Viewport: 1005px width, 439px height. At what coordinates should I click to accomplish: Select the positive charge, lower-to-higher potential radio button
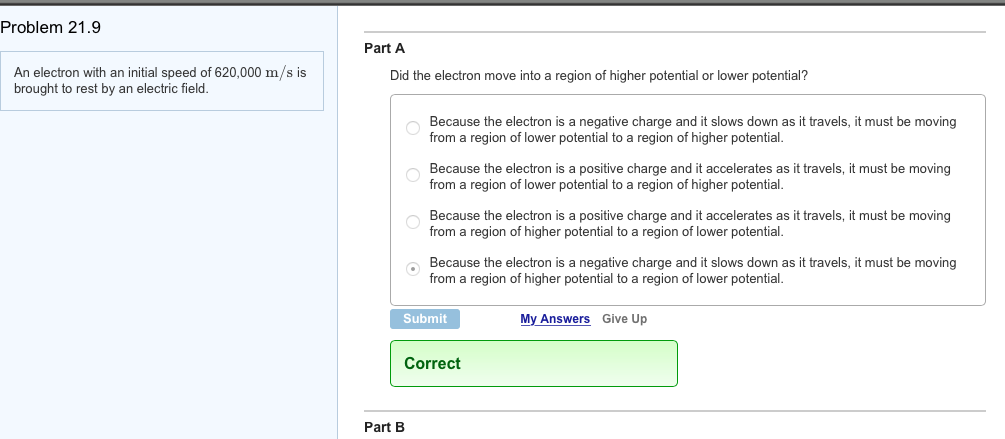[x=412, y=176]
